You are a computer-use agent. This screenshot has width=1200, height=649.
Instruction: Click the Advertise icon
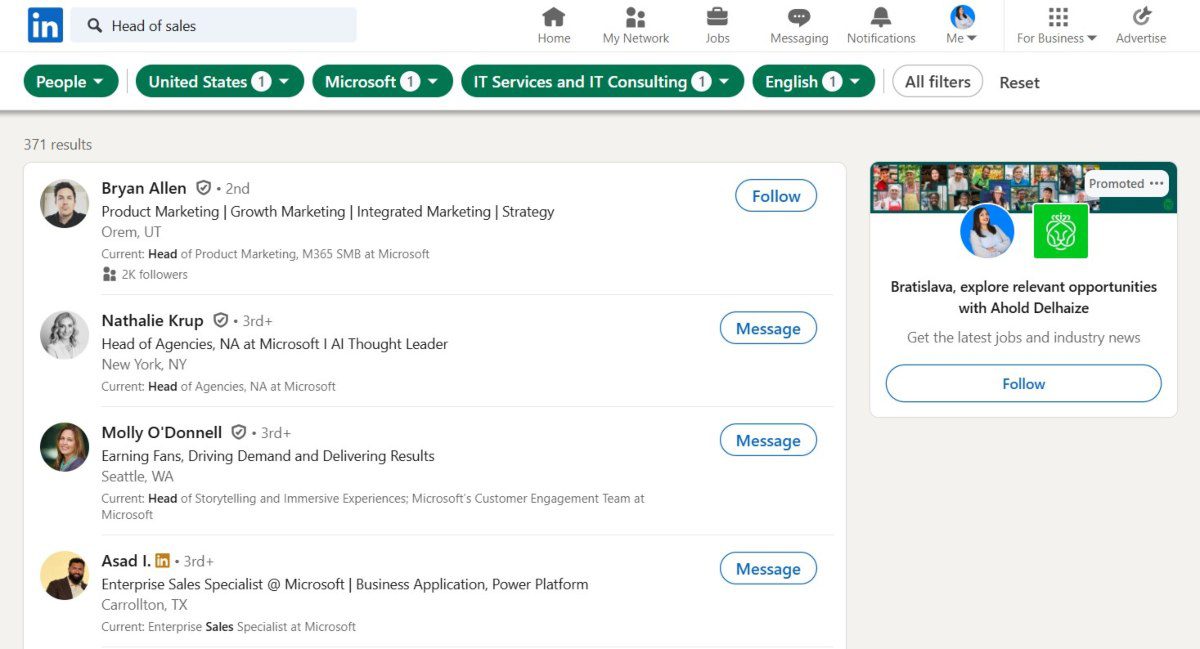click(x=1141, y=17)
